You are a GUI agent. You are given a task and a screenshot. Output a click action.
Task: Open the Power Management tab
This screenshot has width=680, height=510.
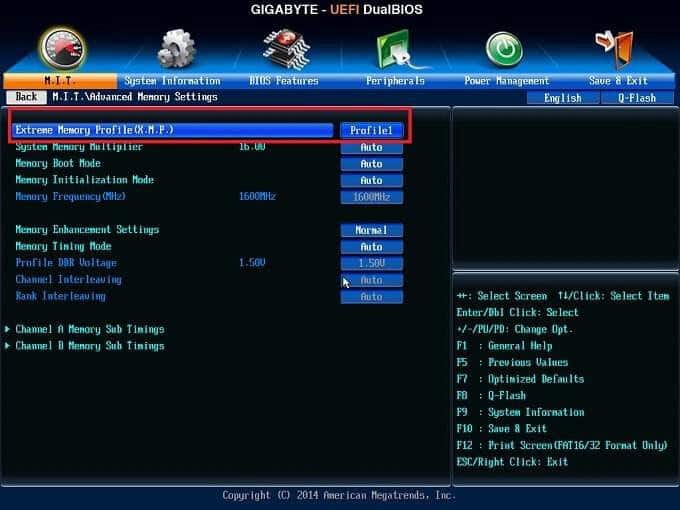click(x=506, y=81)
